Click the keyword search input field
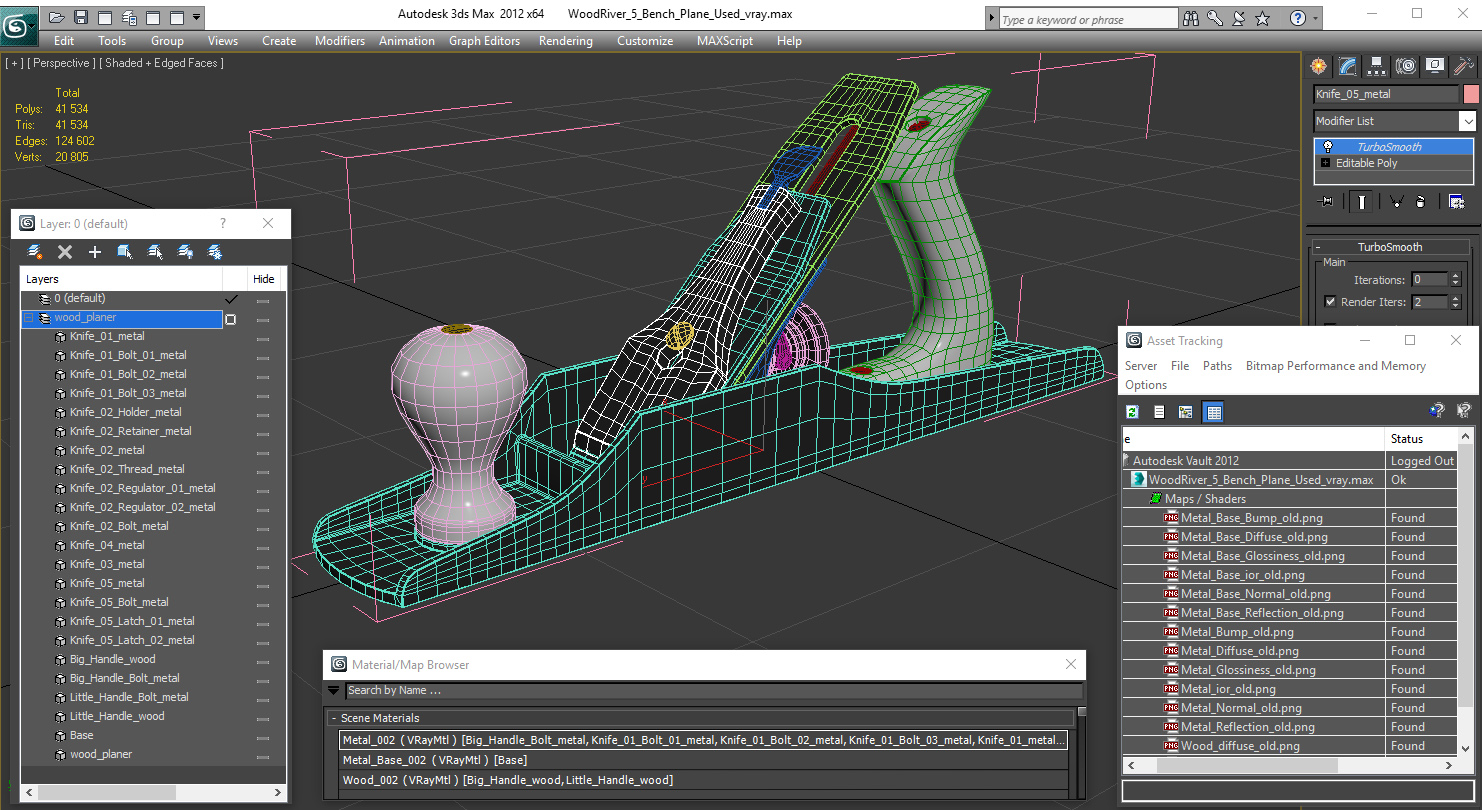The width and height of the screenshot is (1482, 810). point(1087,19)
